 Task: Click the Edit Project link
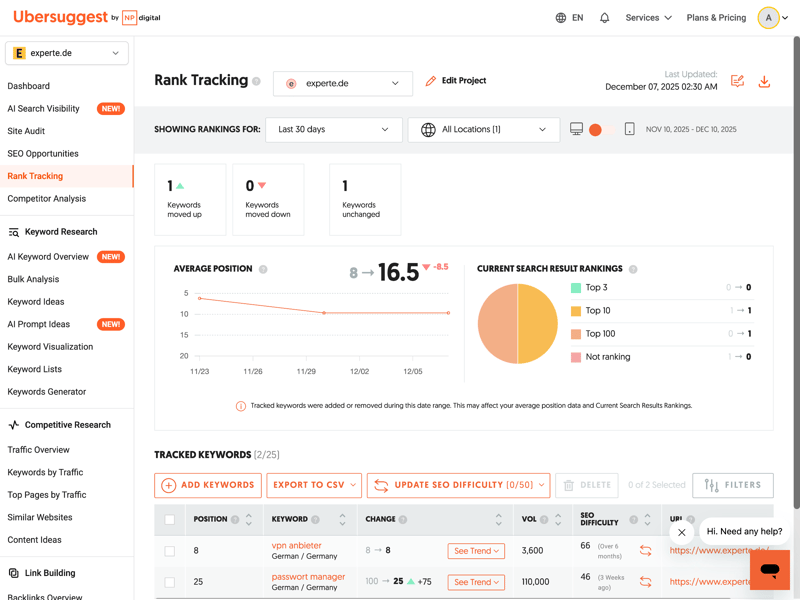click(456, 81)
